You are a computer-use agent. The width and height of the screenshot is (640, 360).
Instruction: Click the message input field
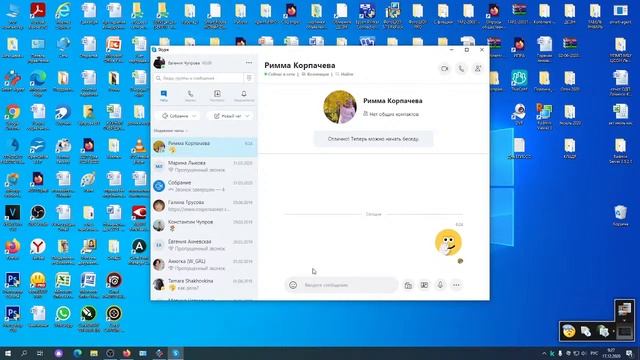pos(349,285)
